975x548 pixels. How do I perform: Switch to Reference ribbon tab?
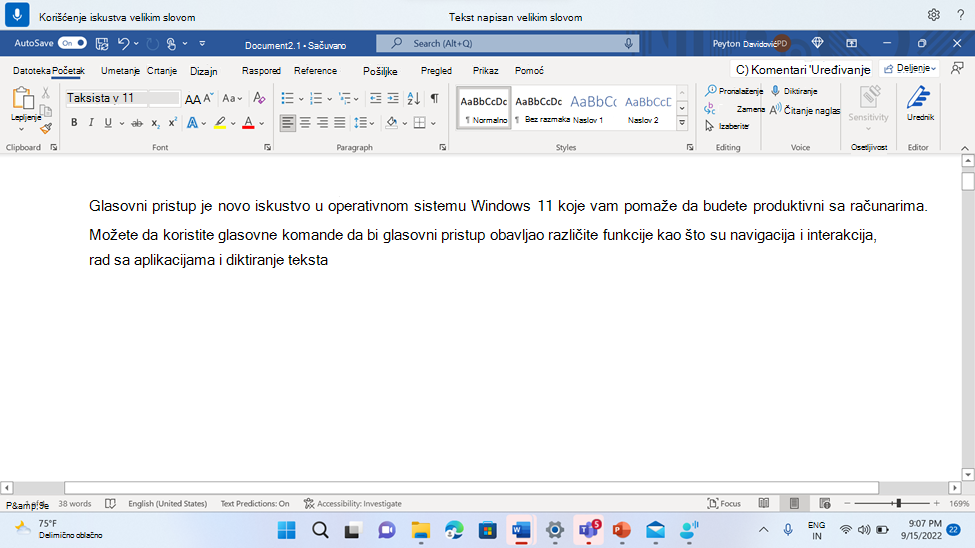pos(315,71)
